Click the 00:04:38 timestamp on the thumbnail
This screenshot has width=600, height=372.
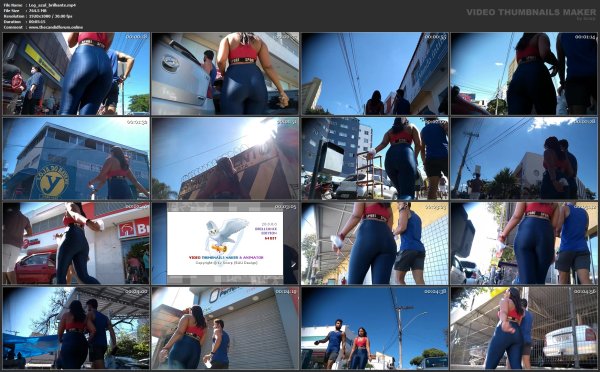[435, 292]
